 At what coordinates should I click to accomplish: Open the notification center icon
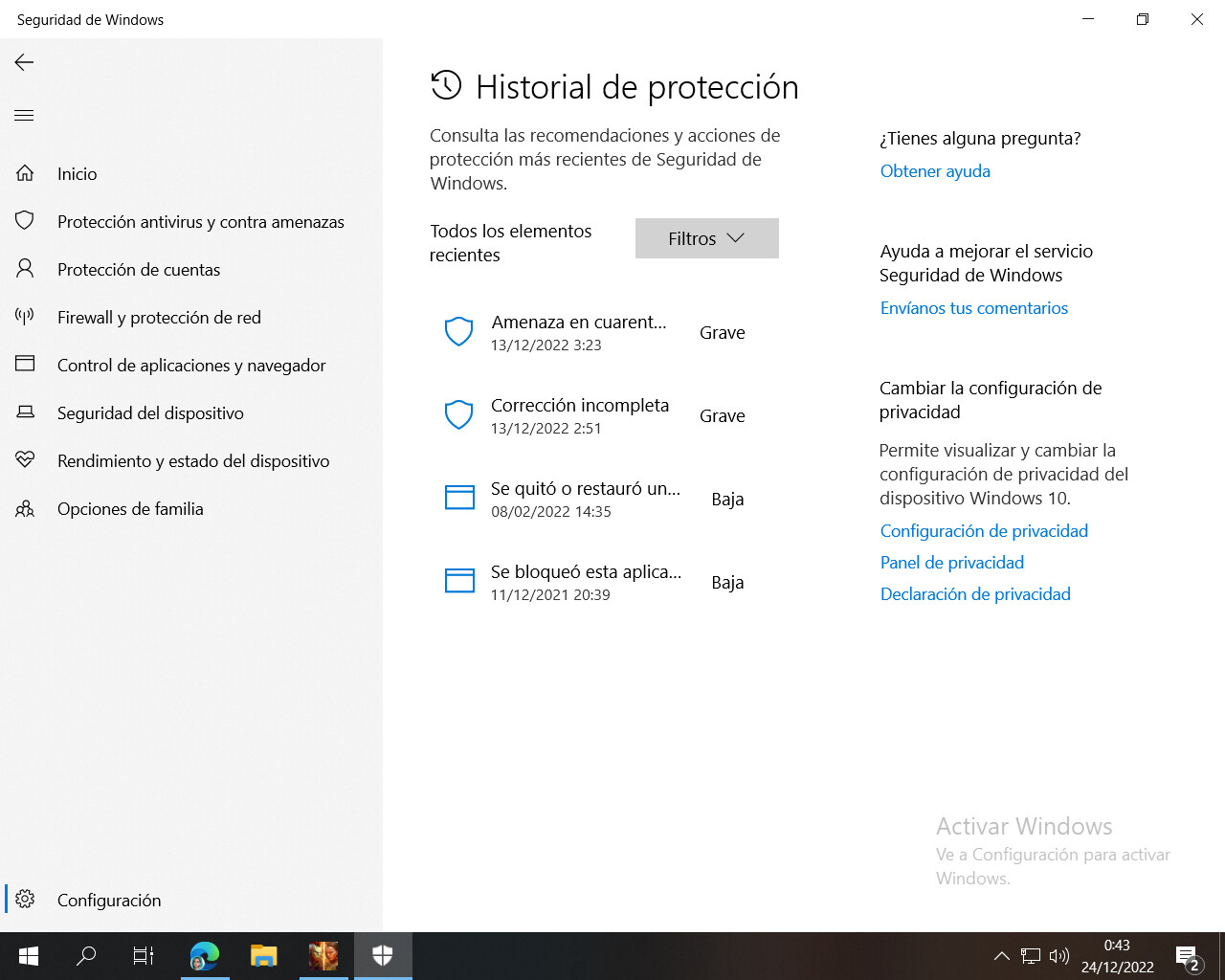(x=1189, y=956)
